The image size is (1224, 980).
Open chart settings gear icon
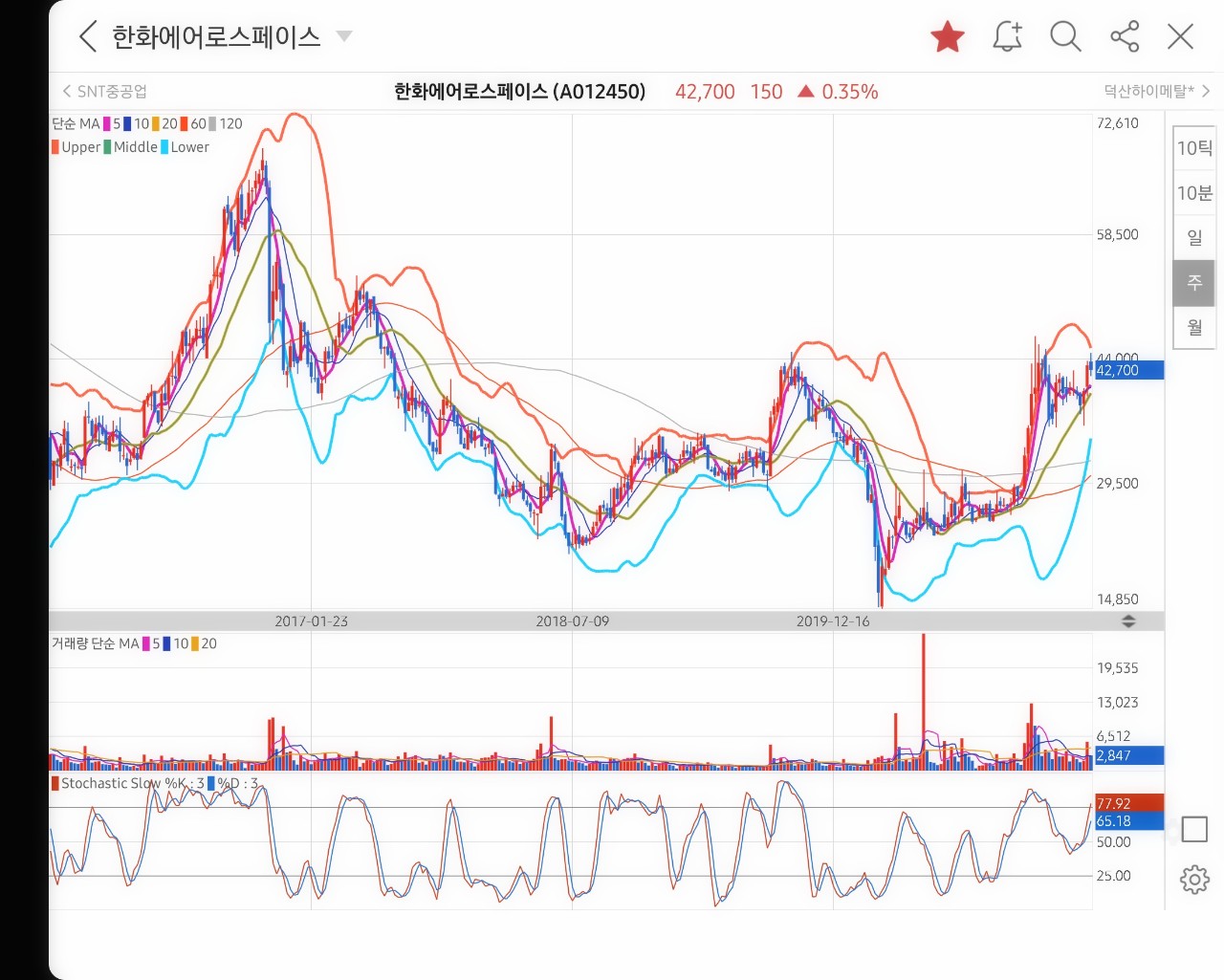coord(1194,880)
